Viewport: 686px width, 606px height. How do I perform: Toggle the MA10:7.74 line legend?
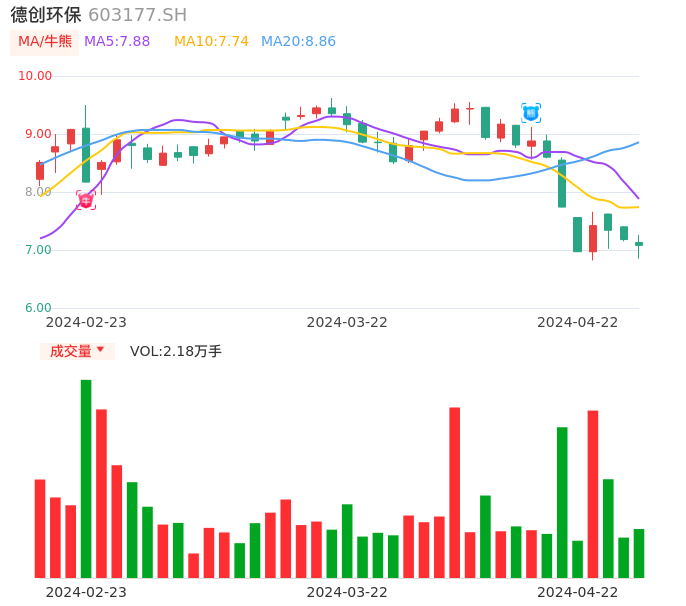211,41
